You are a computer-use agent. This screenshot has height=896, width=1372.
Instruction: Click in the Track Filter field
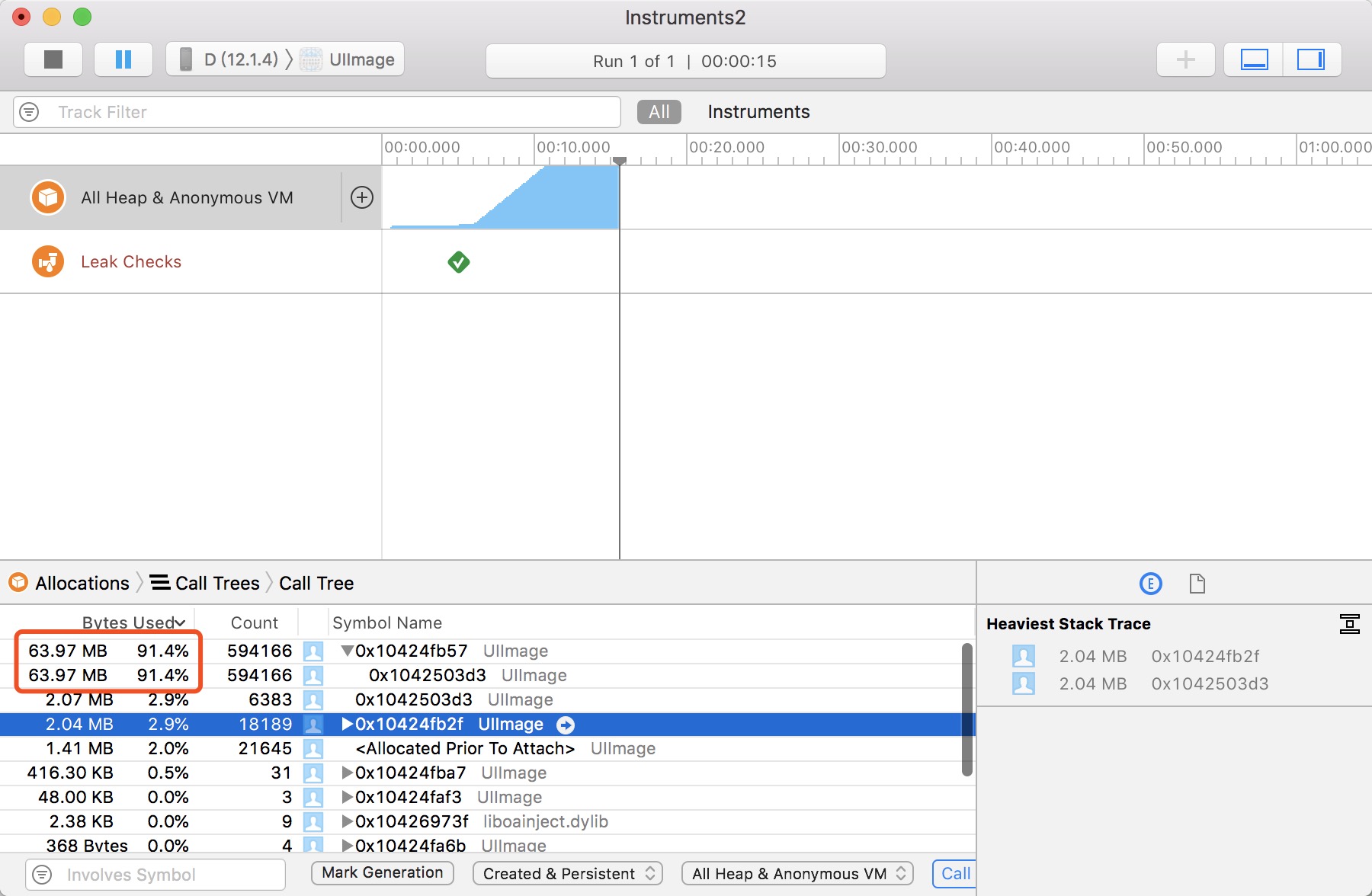click(317, 112)
